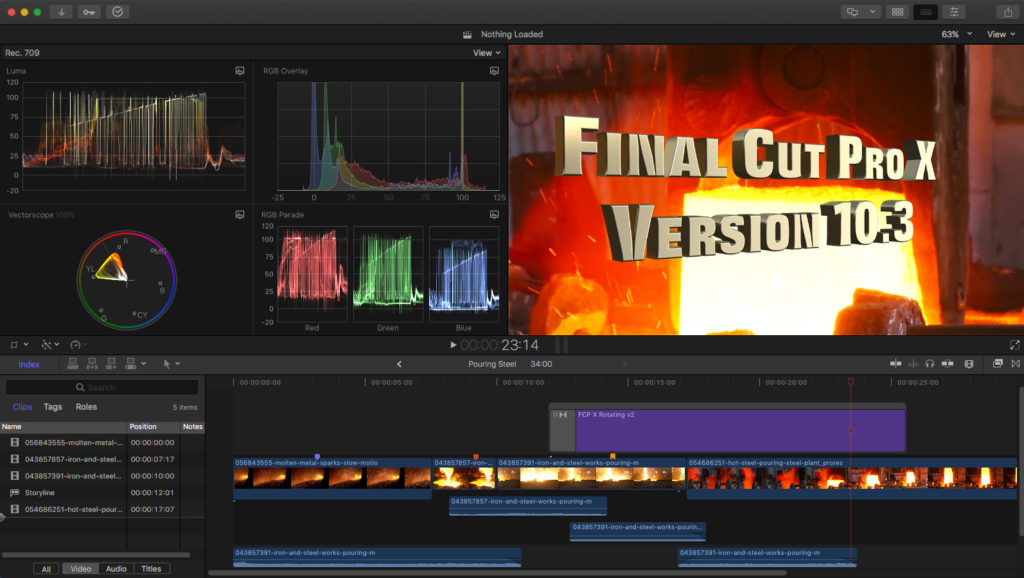The image size is (1024, 578).
Task: Expand the edit options chevron after Overwrite
Action: point(144,364)
